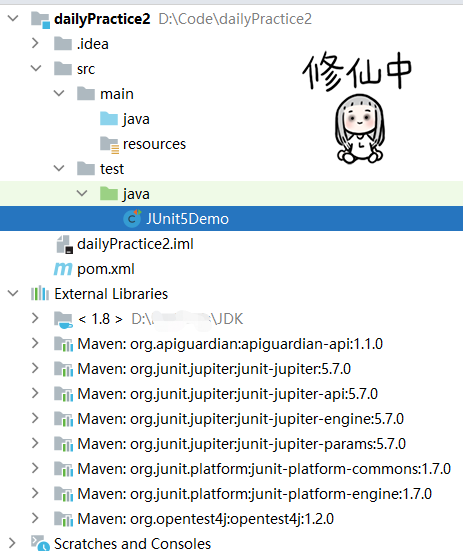Click the dailyPractice2.iml file icon

coord(65,244)
